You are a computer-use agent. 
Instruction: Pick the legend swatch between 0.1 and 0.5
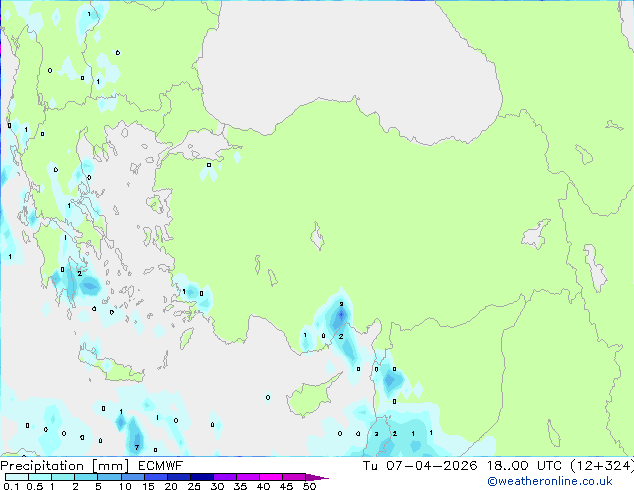pos(17,477)
